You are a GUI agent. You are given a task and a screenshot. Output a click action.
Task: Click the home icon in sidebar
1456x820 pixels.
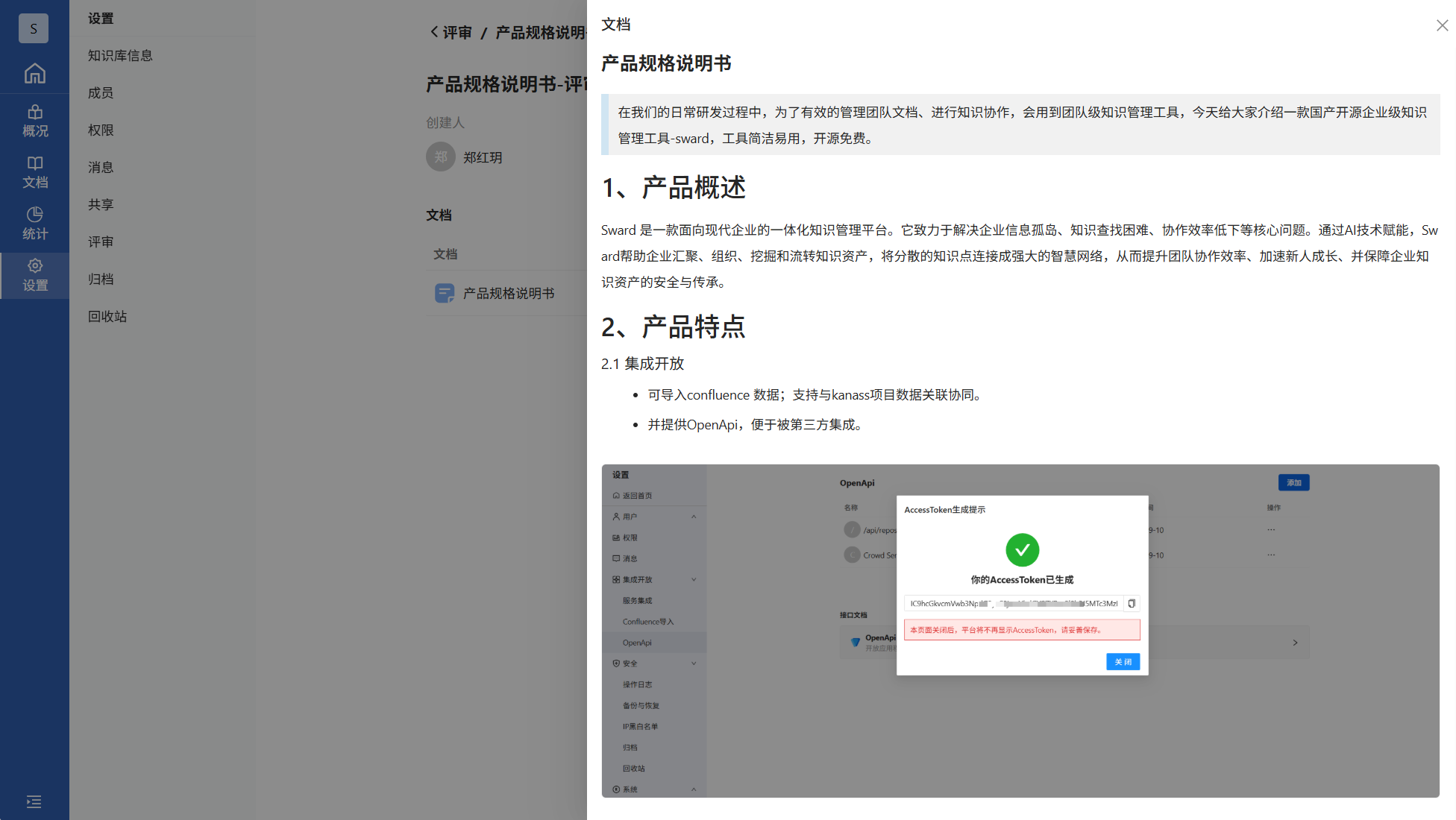tap(34, 73)
